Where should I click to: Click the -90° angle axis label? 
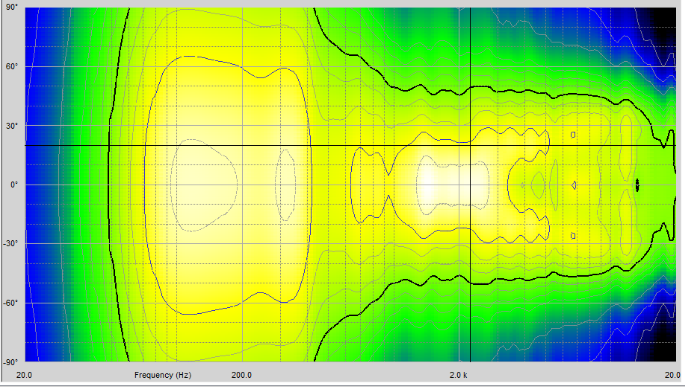(x=10, y=362)
